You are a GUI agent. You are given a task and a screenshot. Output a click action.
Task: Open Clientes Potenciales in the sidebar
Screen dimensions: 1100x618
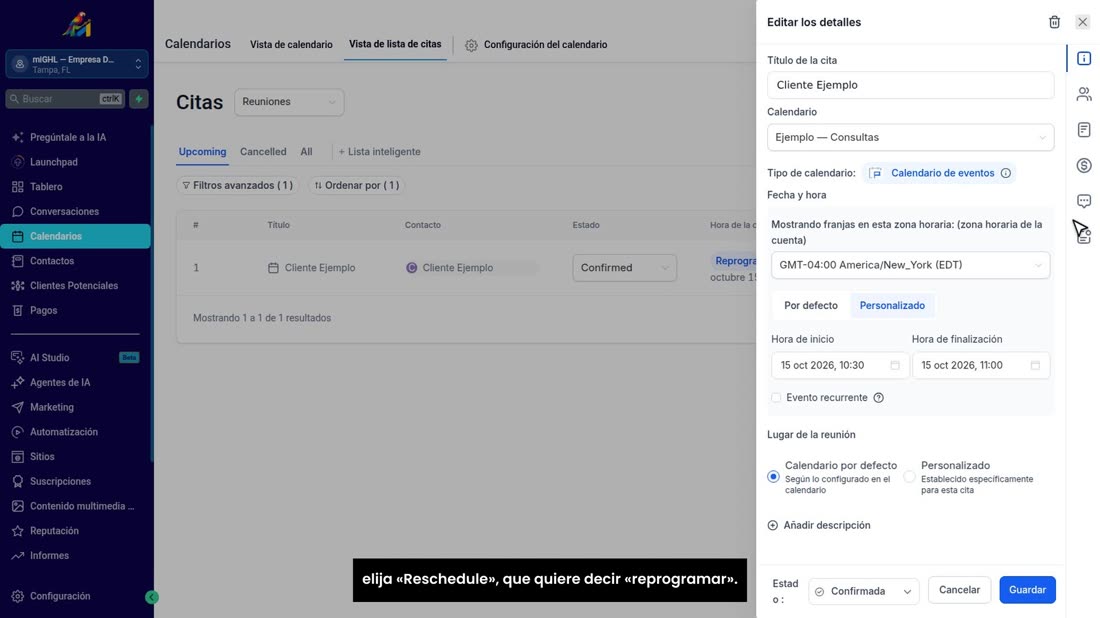pyautogui.click(x=76, y=286)
